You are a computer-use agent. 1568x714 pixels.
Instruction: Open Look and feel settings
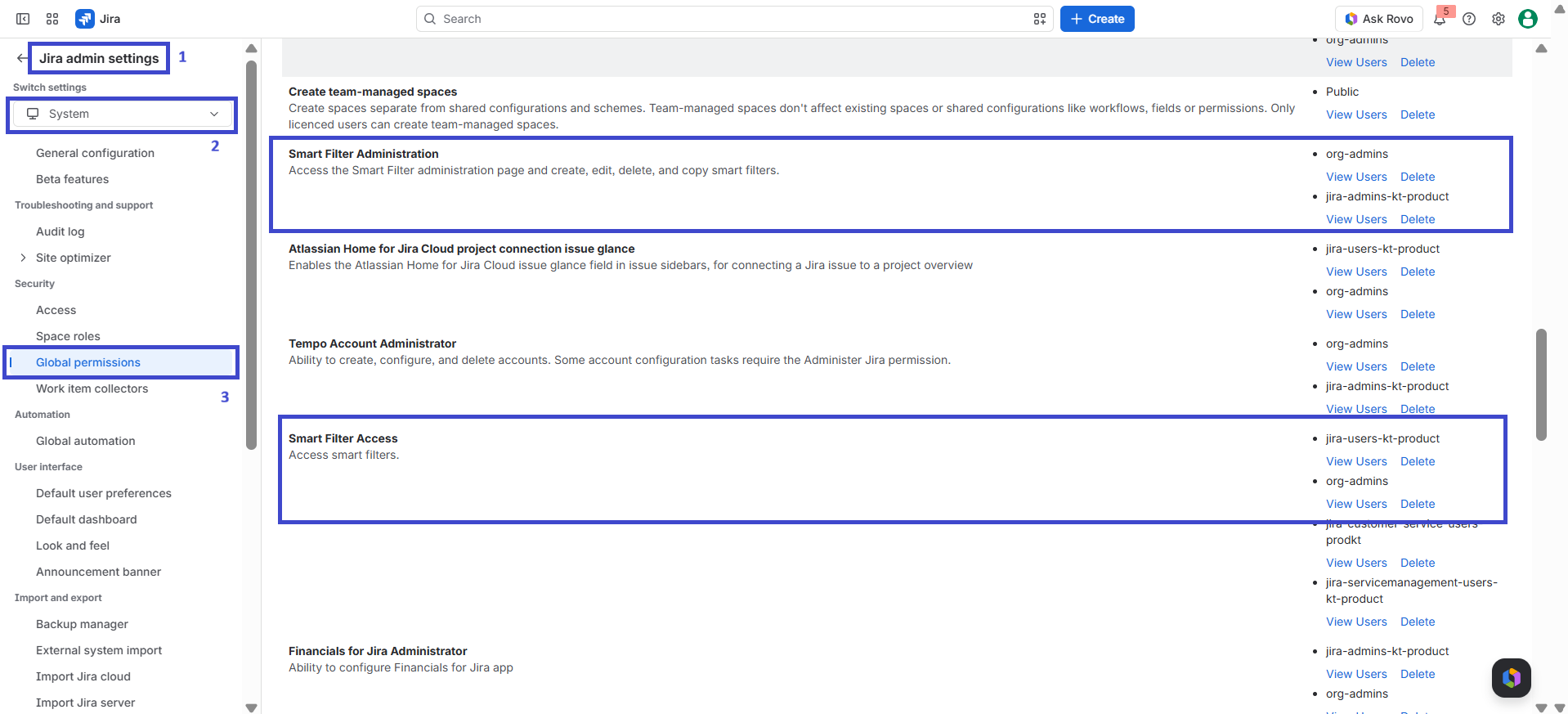point(73,546)
